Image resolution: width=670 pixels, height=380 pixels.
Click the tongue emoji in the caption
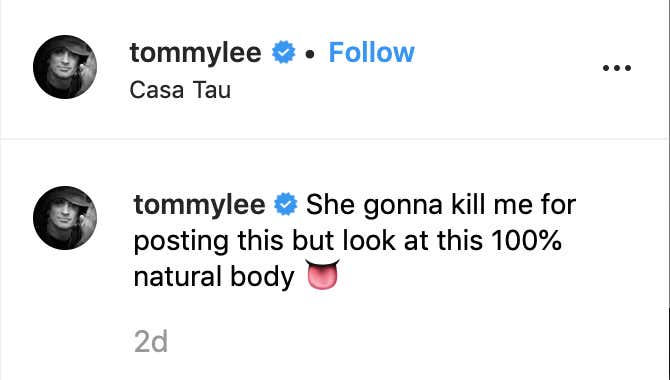coord(323,274)
